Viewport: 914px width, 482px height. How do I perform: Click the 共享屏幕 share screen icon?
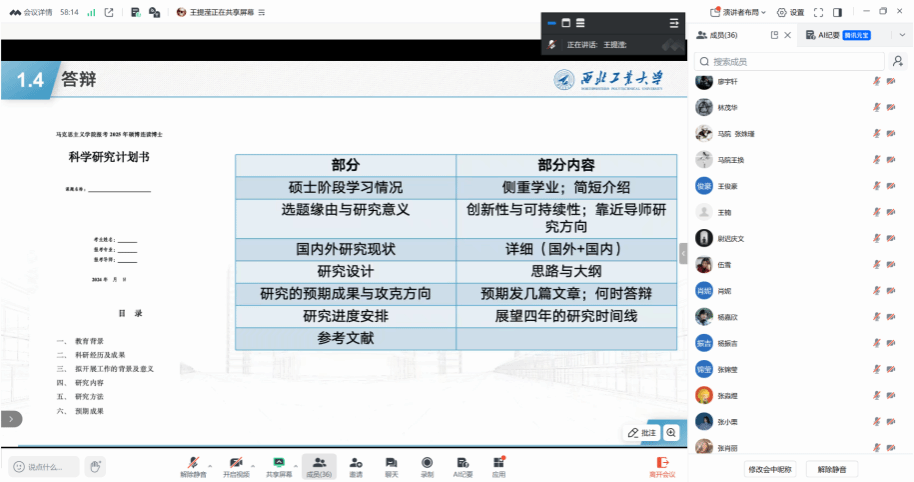(x=279, y=463)
